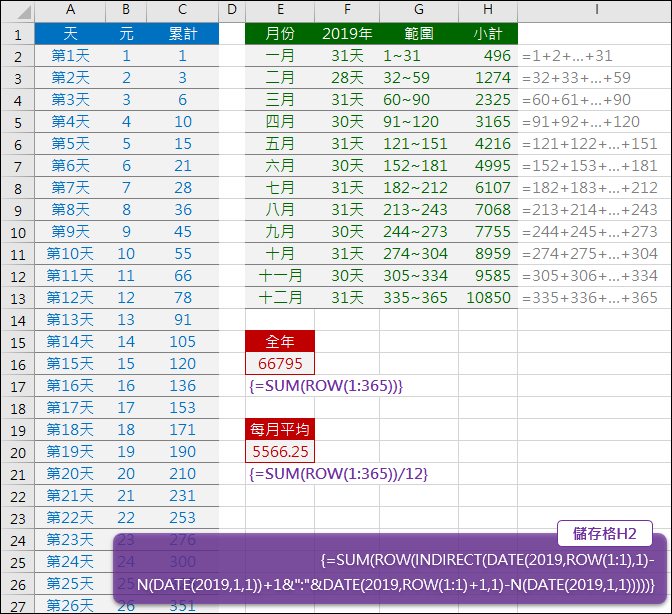Click formula text {=SUM(ROW(1:365))/12}
672x614 pixels.
click(x=339, y=474)
